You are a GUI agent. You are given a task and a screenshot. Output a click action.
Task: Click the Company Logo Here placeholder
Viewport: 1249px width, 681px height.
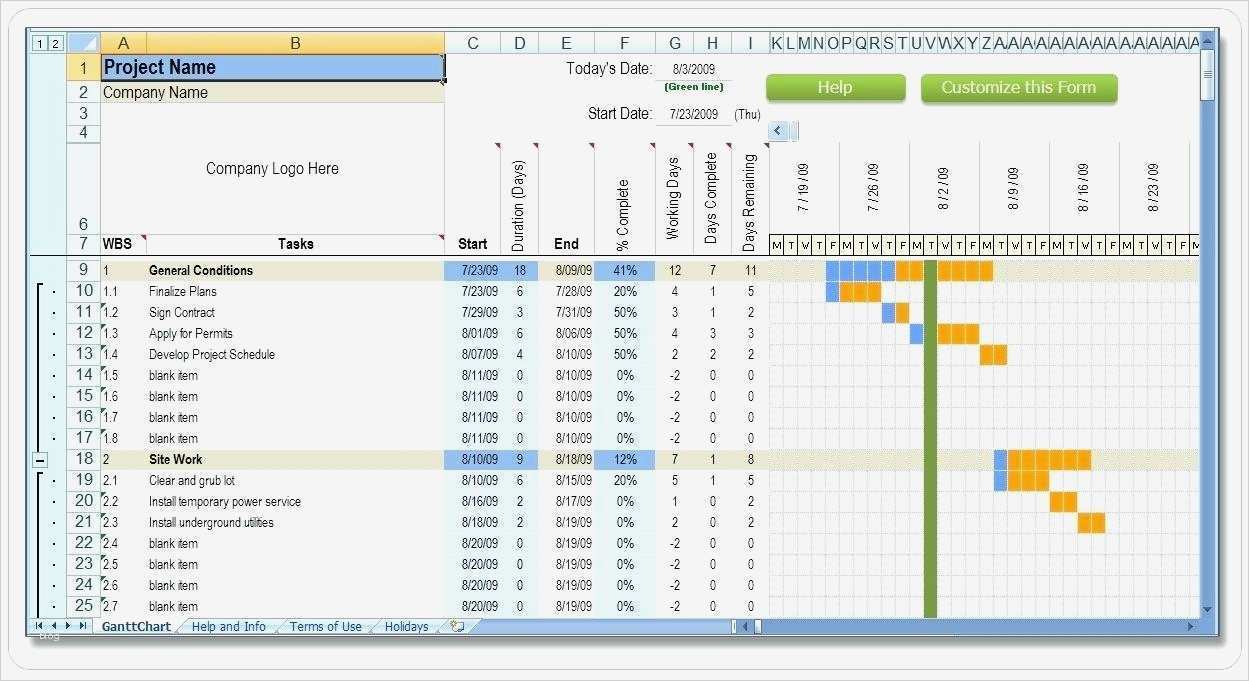(272, 169)
